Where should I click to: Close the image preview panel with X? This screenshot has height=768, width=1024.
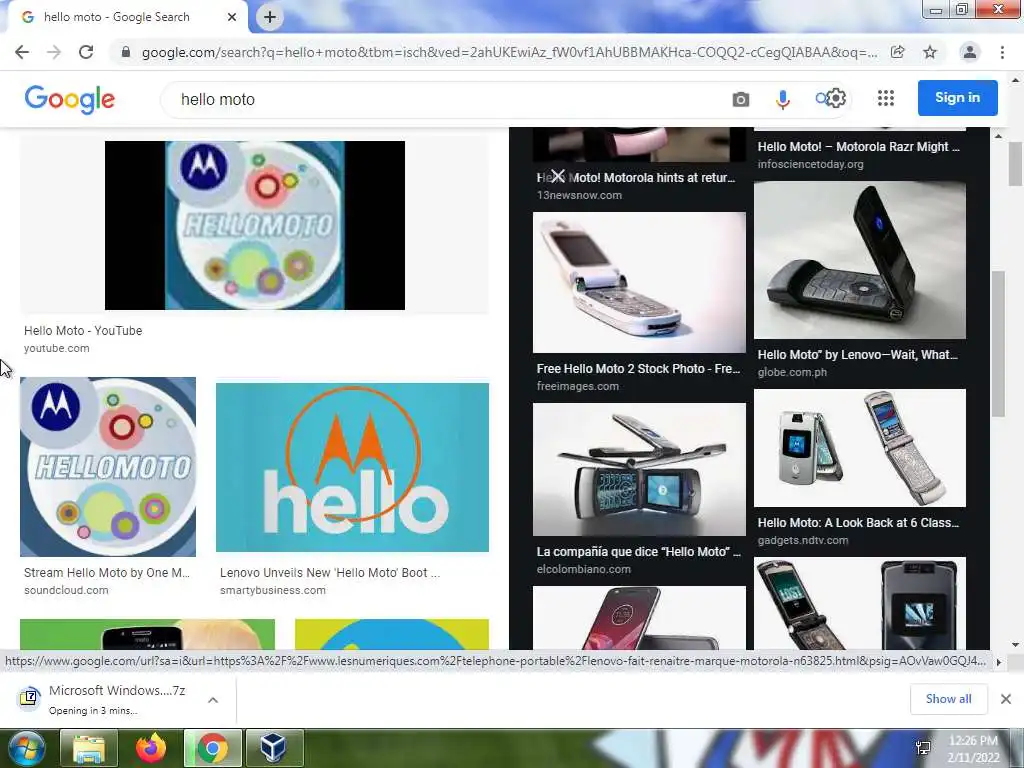coord(557,176)
